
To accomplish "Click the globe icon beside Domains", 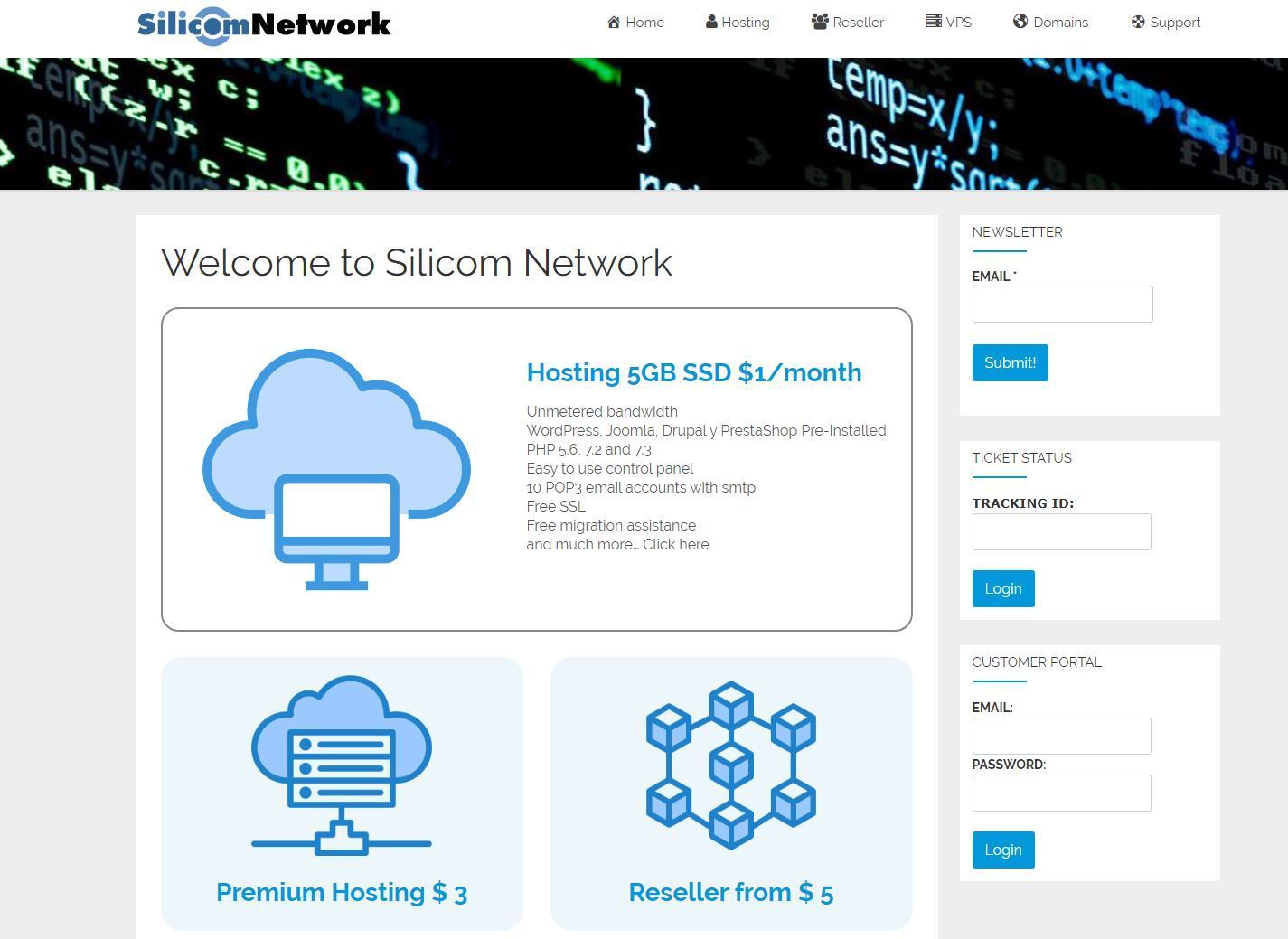I will pyautogui.click(x=1020, y=22).
